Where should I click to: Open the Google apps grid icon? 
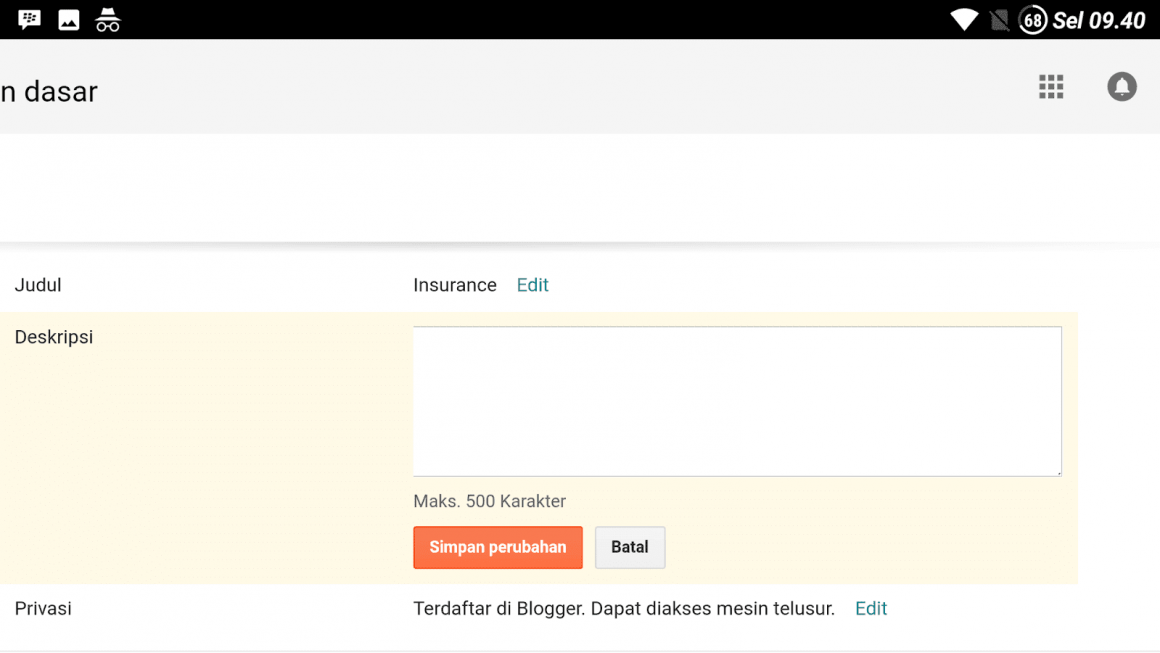(x=1051, y=87)
